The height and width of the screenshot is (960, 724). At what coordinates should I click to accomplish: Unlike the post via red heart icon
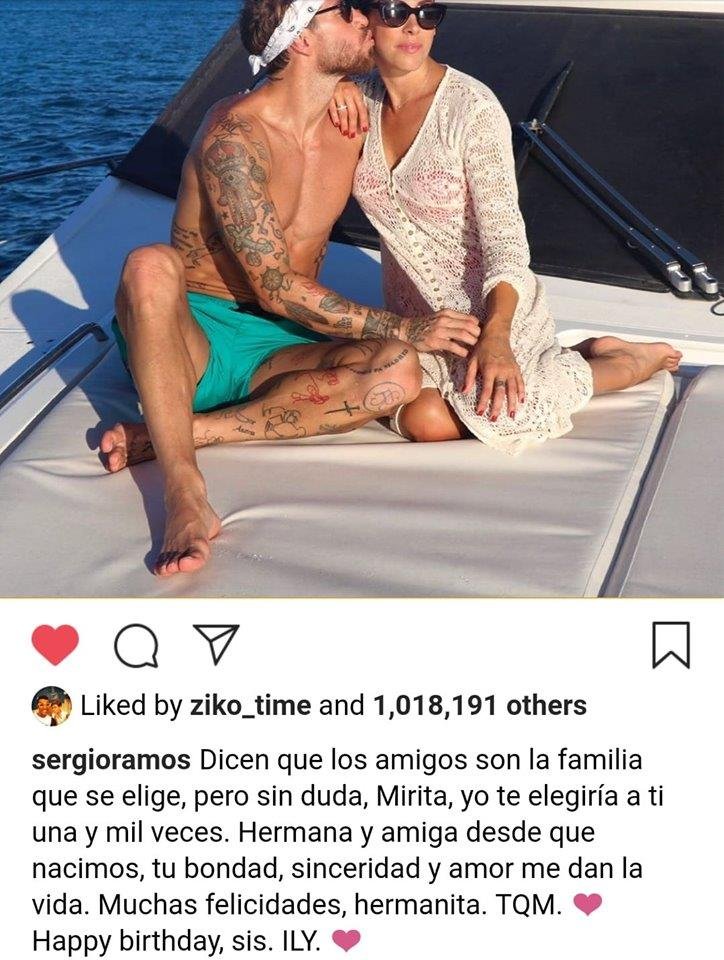pos(55,645)
